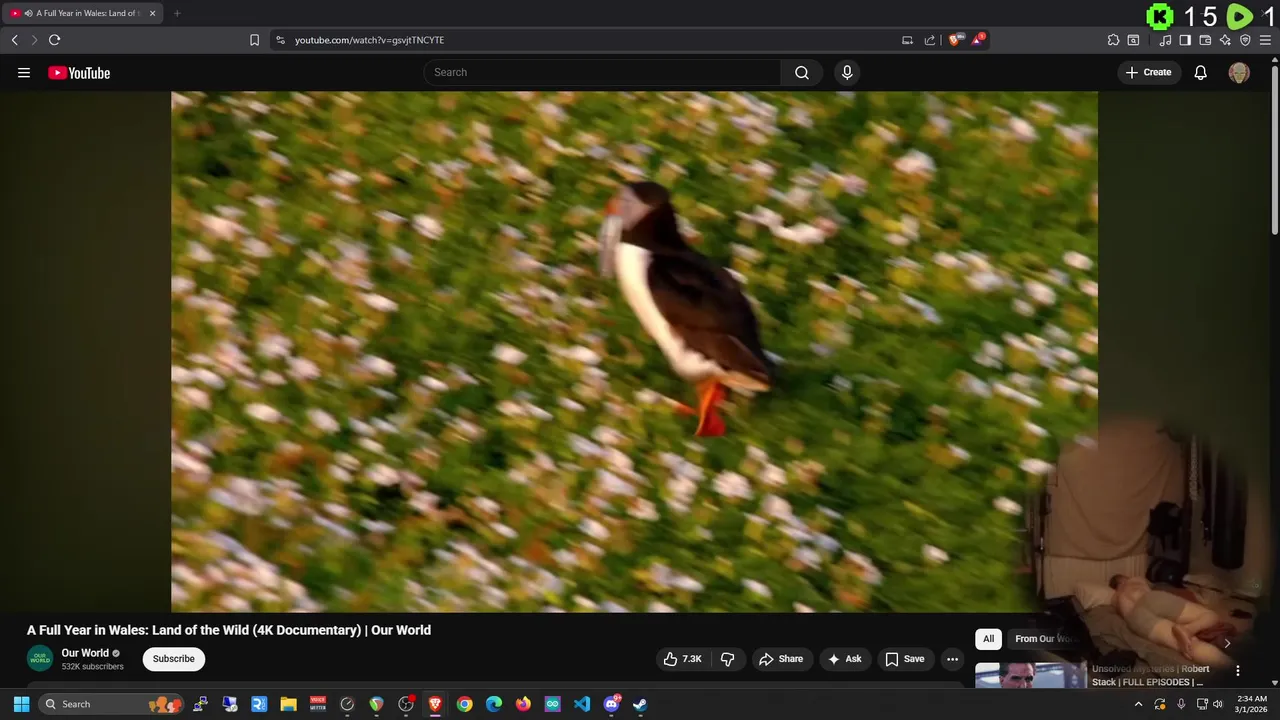
Task: Open options for Unsolved Mysteries video
Action: (x=1237, y=671)
